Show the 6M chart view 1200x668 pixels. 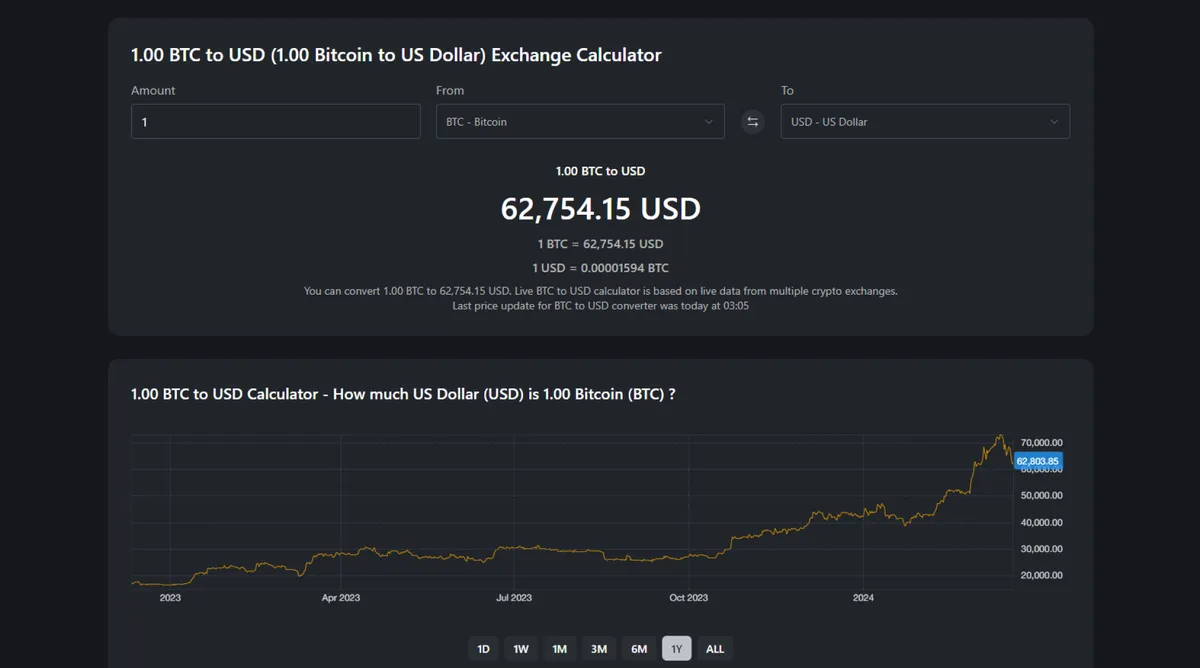(x=638, y=648)
